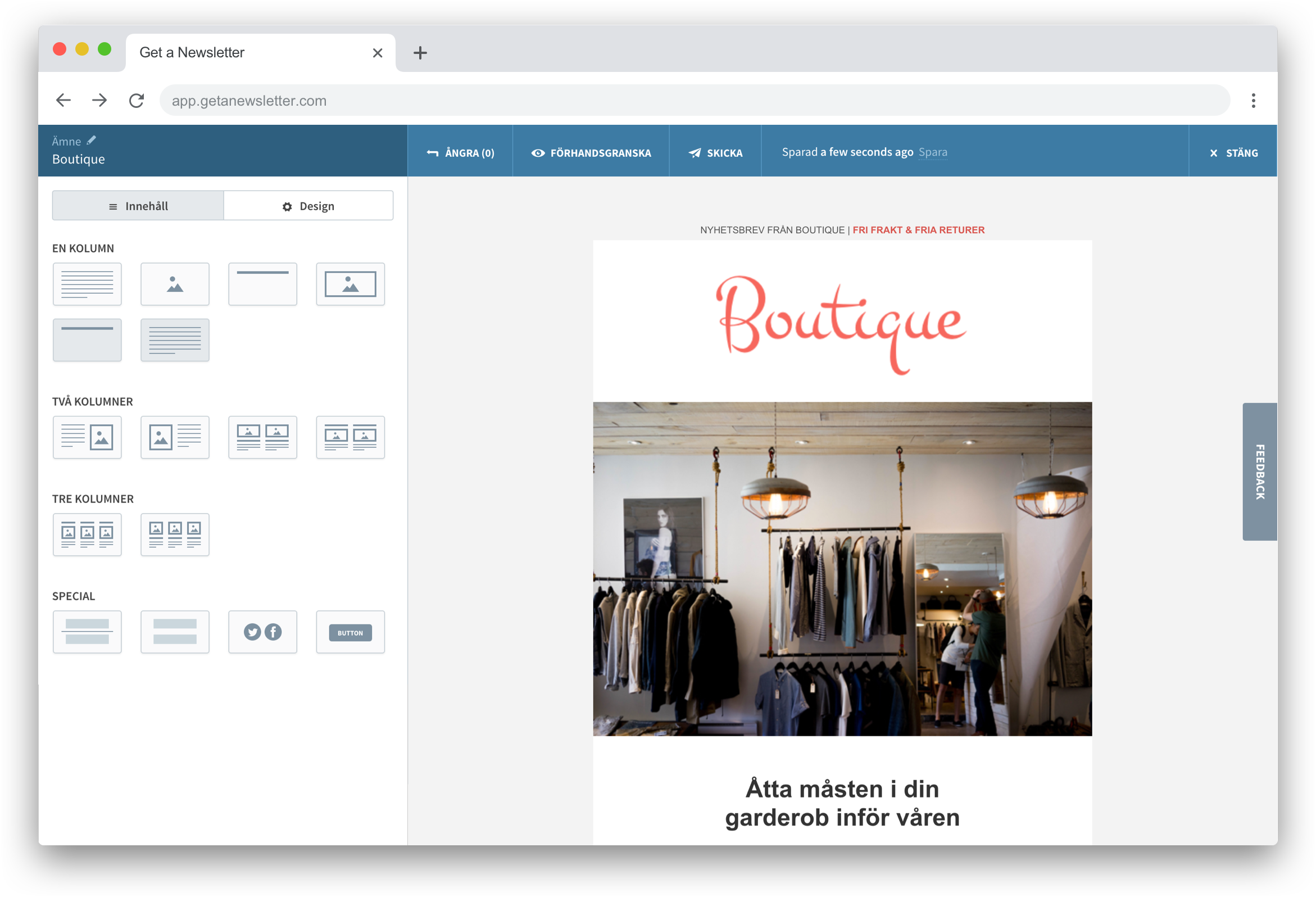This screenshot has width=1316, height=897.
Task: Add the special divider-with-line block
Action: [87, 632]
